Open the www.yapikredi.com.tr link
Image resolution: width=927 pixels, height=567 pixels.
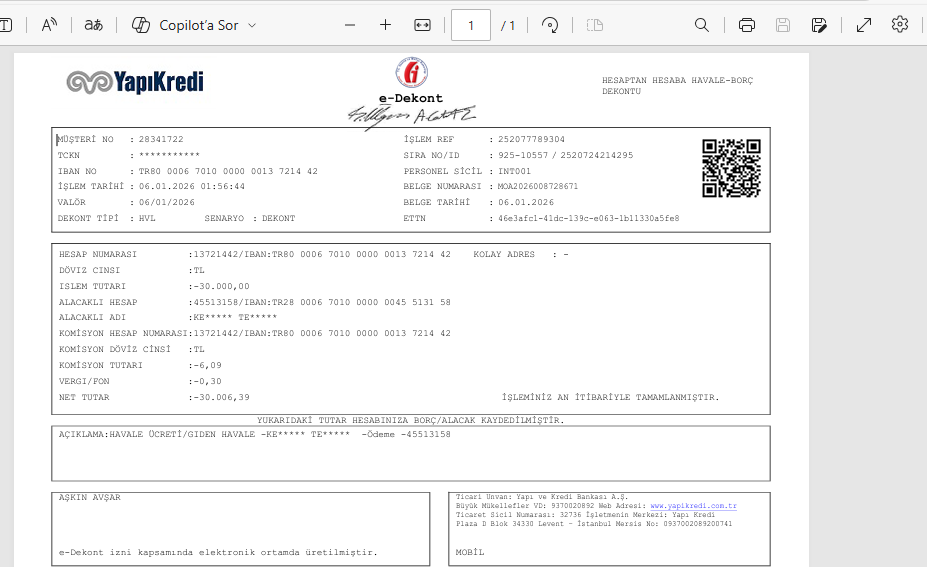pyautogui.click(x=693, y=506)
